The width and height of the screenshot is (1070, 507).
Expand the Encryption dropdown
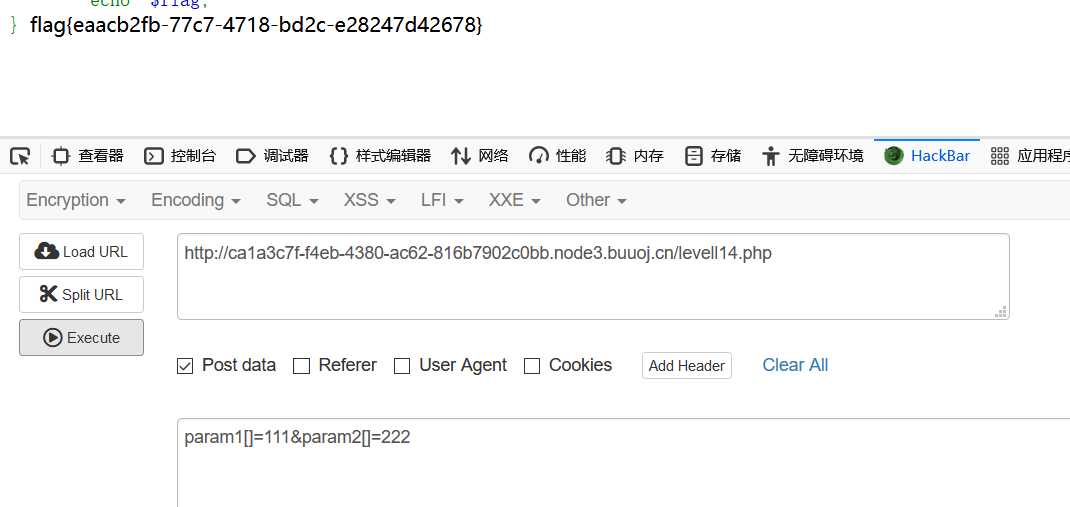pyautogui.click(x=76, y=200)
